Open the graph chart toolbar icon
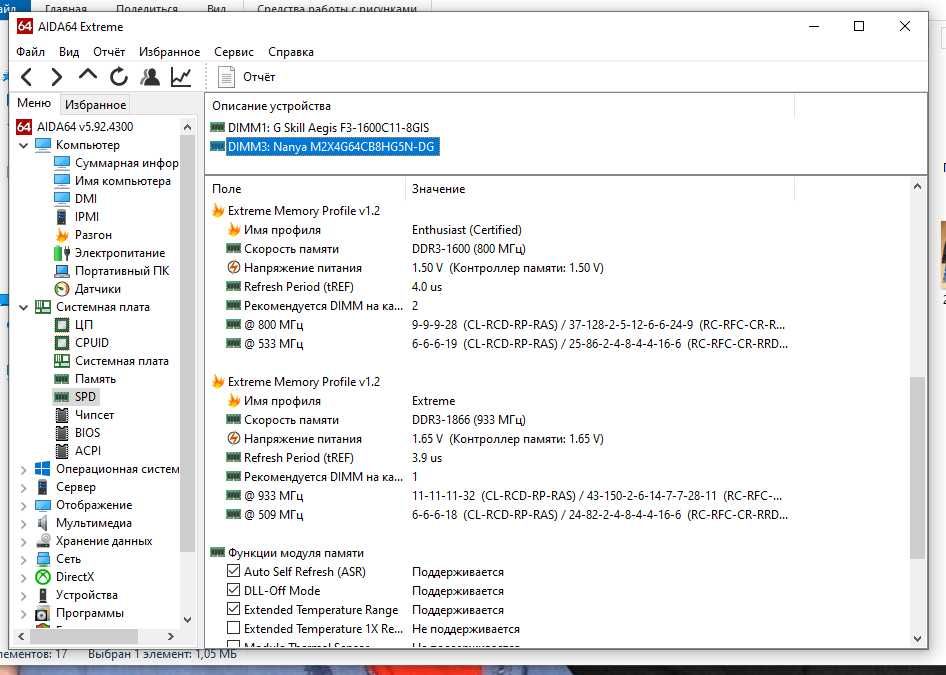946x675 pixels. click(x=181, y=77)
